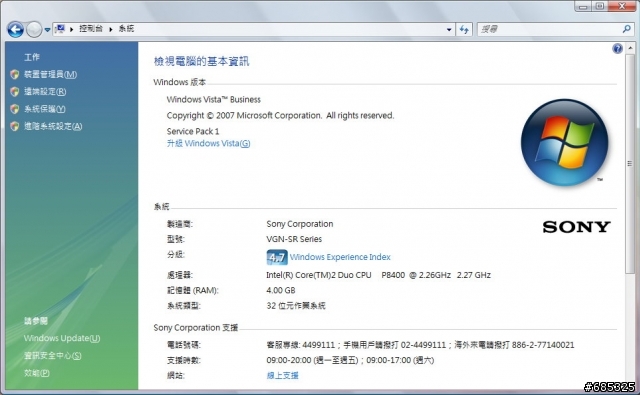Click shield icon beside 進階系統設定

click(15, 126)
